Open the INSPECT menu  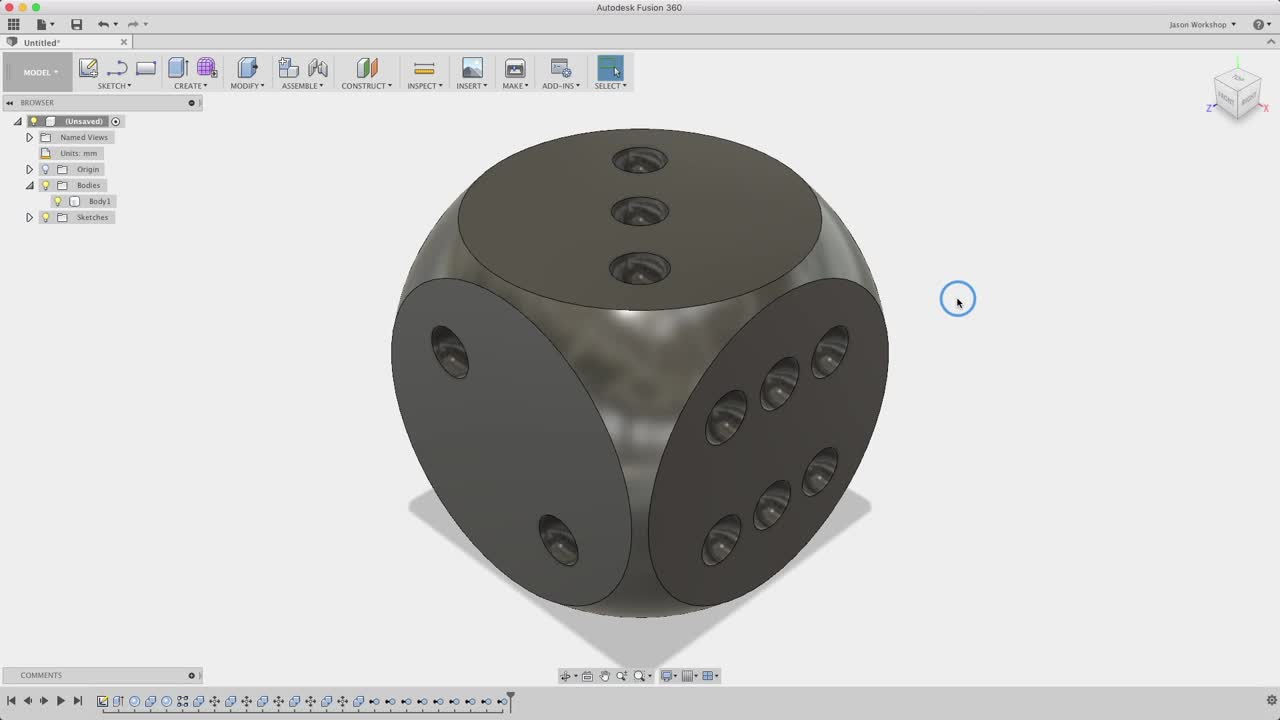[424, 86]
